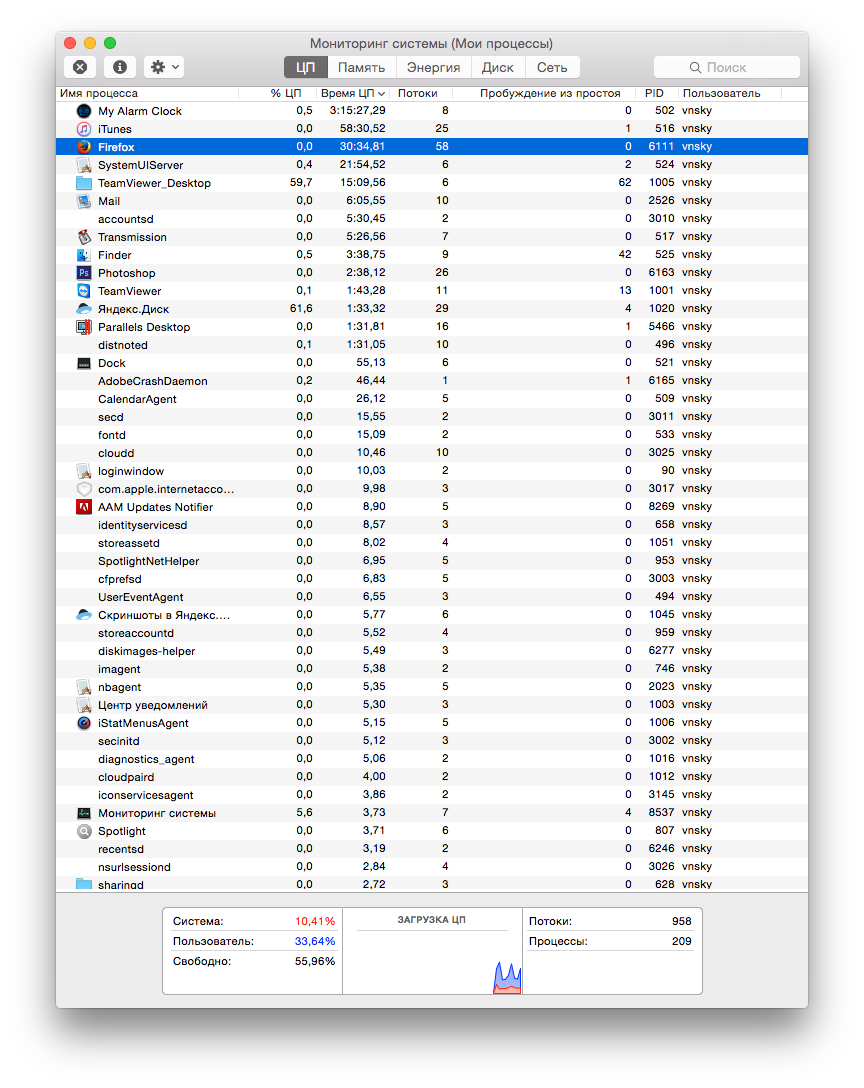Select the AdobeCrashDaemon process row
864x1088 pixels.
click(x=432, y=382)
